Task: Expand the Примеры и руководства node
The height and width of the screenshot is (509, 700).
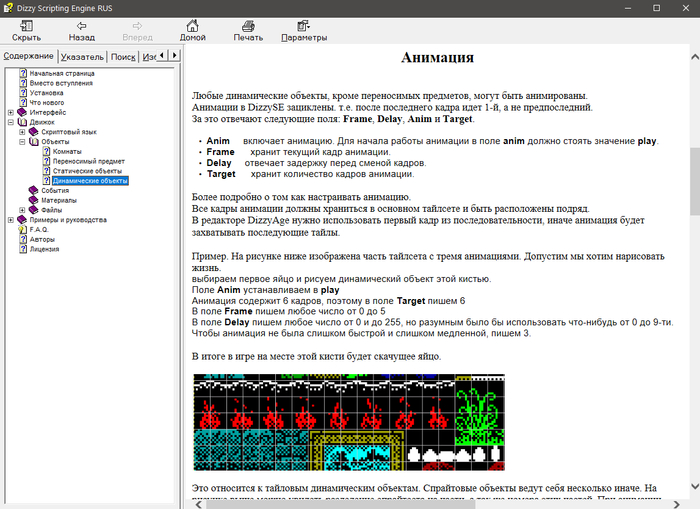Action: click(x=11, y=220)
